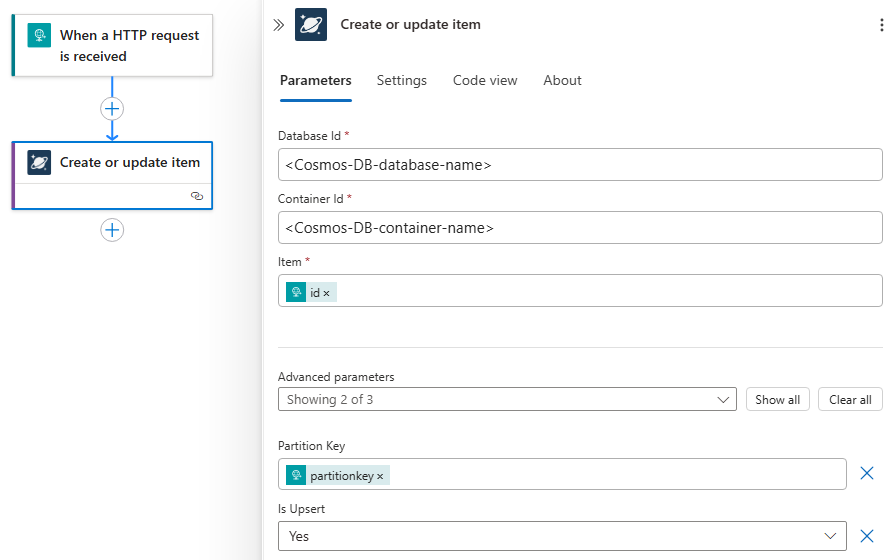Switch to the Settings tab
The image size is (890, 560).
[x=402, y=80]
